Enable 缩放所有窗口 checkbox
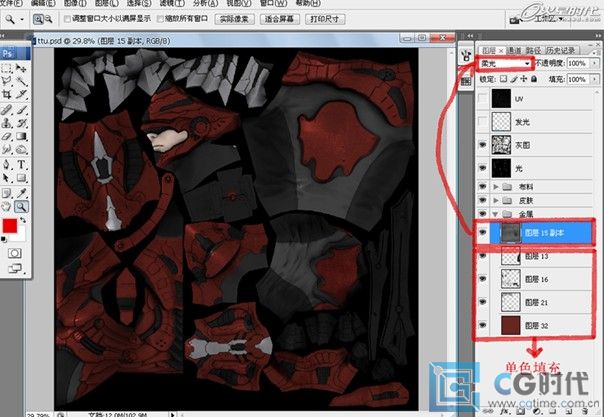This screenshot has width=604, height=417. [160, 19]
